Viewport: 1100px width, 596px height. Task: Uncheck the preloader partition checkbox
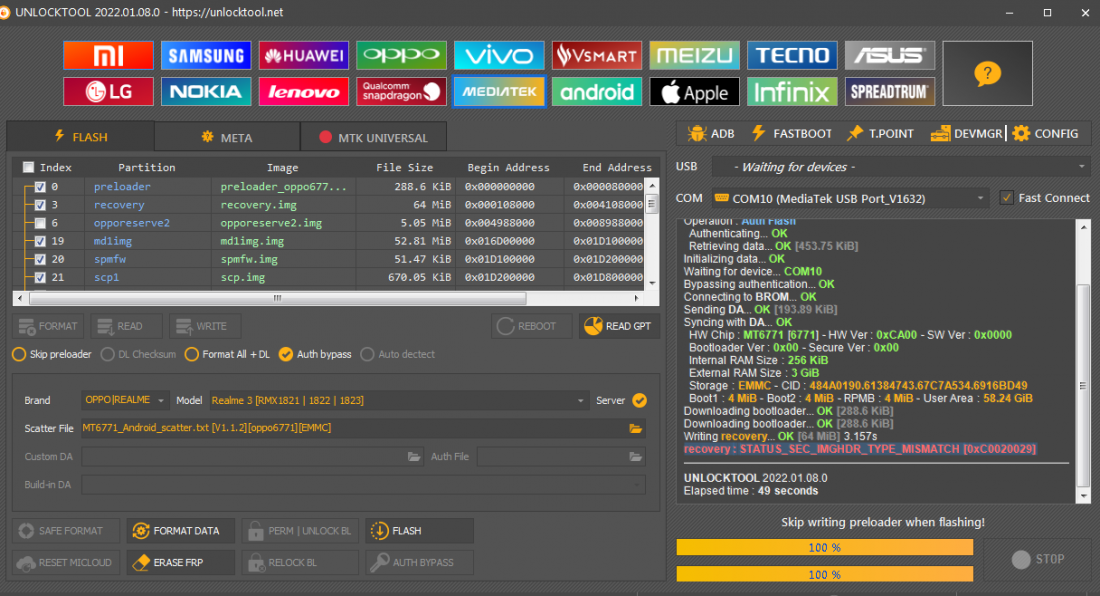[40, 187]
